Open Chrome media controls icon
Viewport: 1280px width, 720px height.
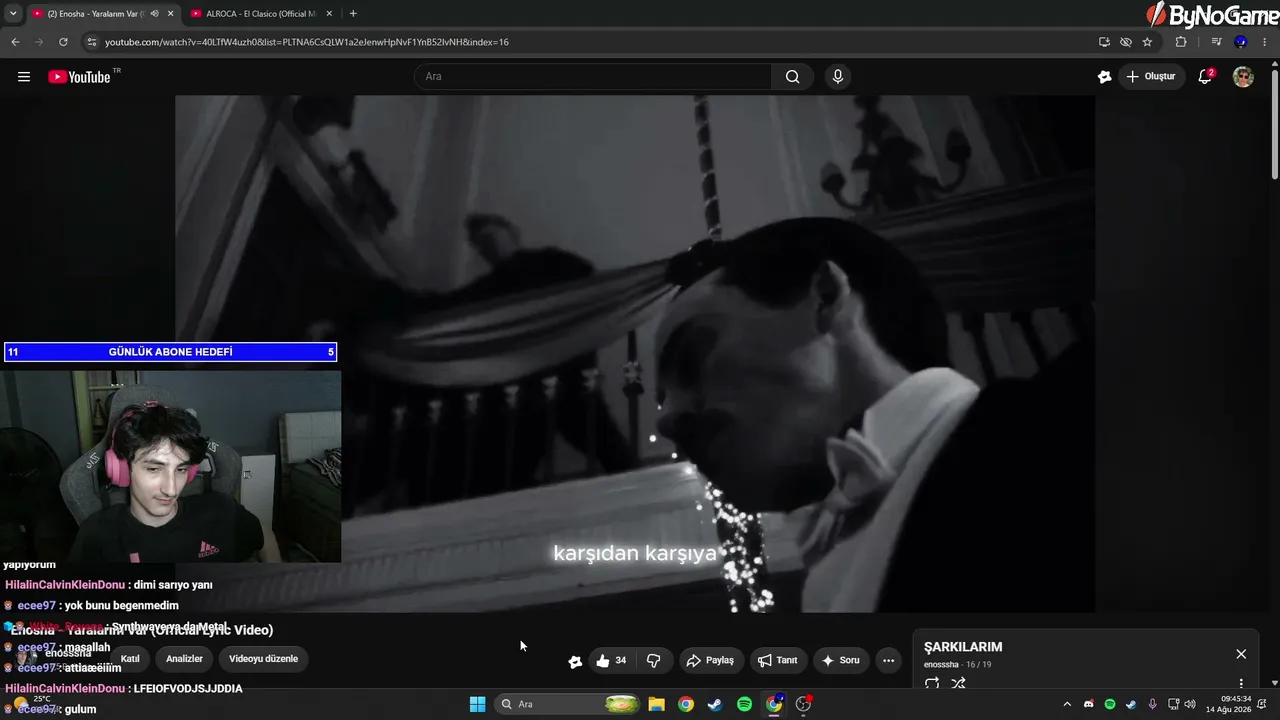(x=1216, y=42)
